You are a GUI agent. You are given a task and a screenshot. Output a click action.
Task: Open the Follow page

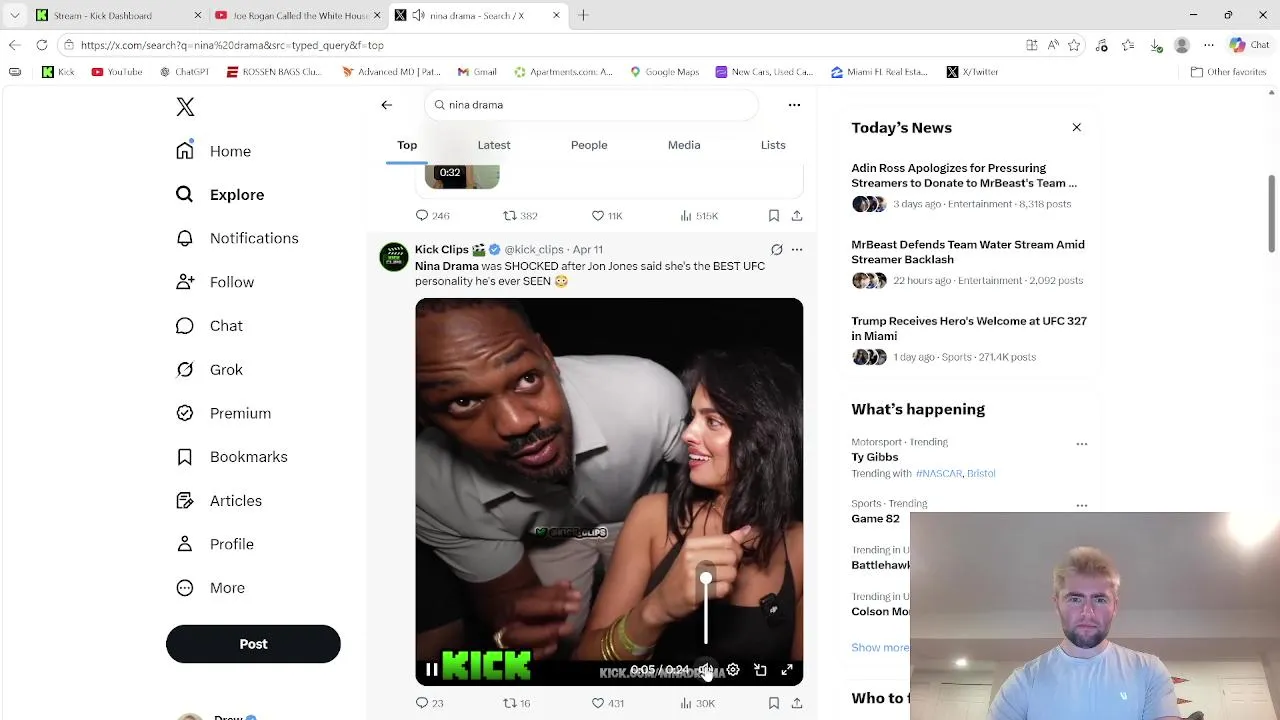tap(215, 282)
